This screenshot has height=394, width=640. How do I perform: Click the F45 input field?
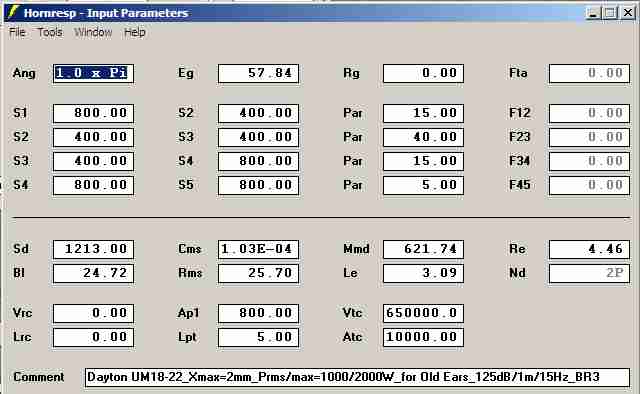pyautogui.click(x=589, y=185)
